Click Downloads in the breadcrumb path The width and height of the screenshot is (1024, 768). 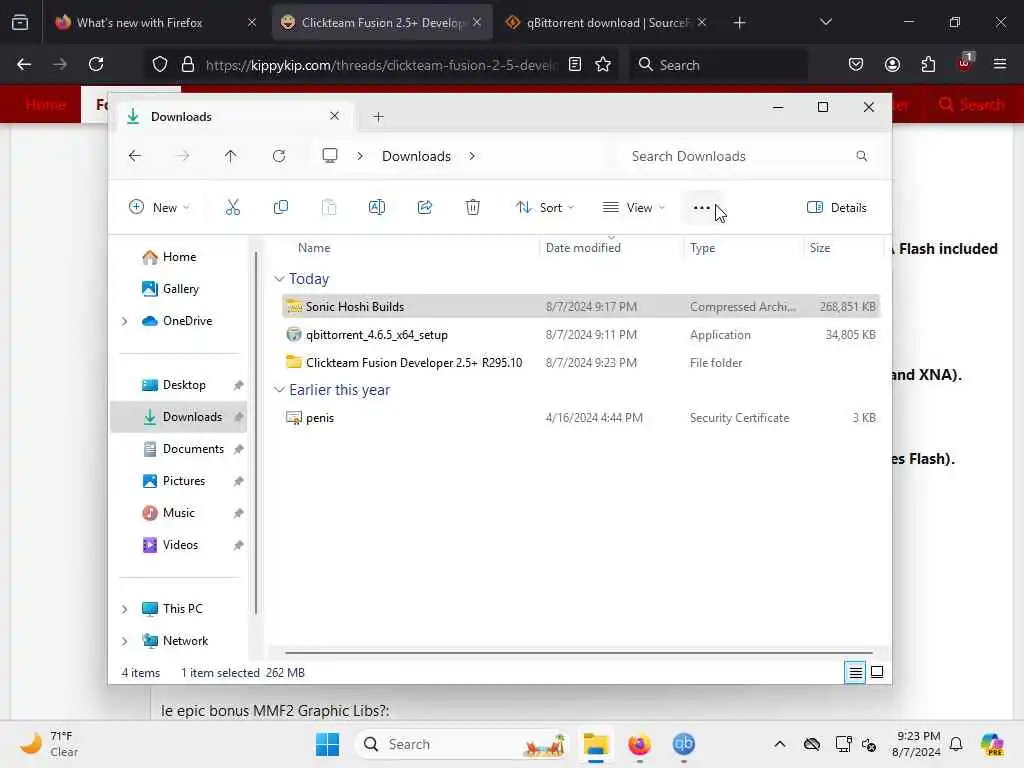(x=416, y=156)
